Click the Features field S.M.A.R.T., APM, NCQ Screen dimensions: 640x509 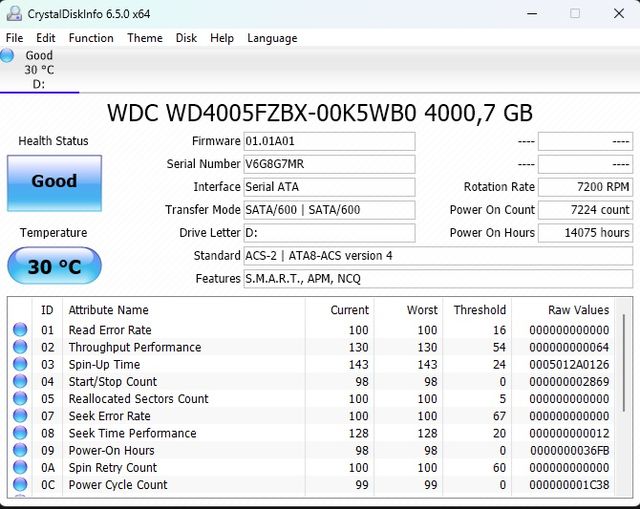[x=438, y=278]
